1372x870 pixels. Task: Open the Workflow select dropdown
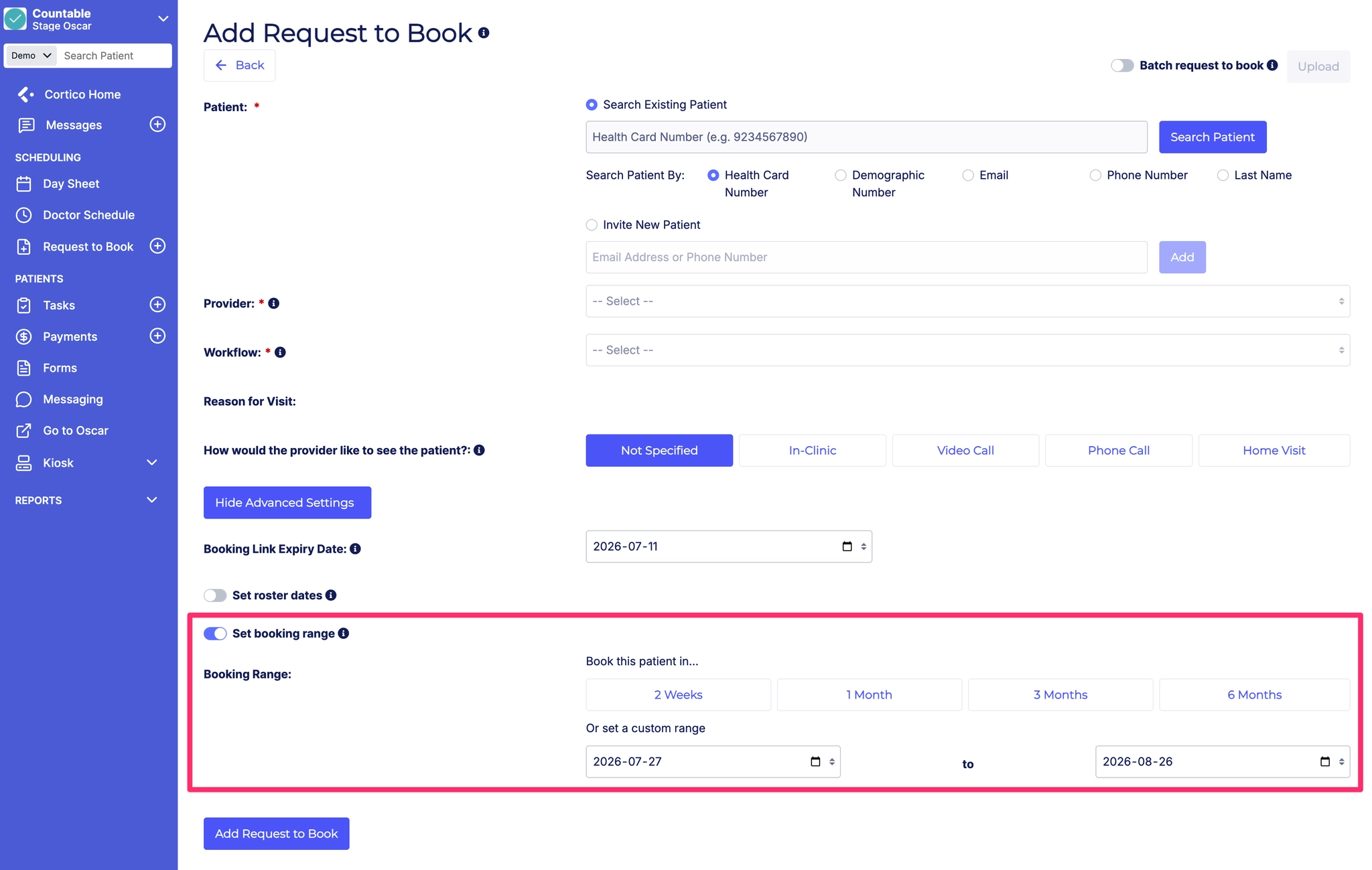(x=967, y=350)
